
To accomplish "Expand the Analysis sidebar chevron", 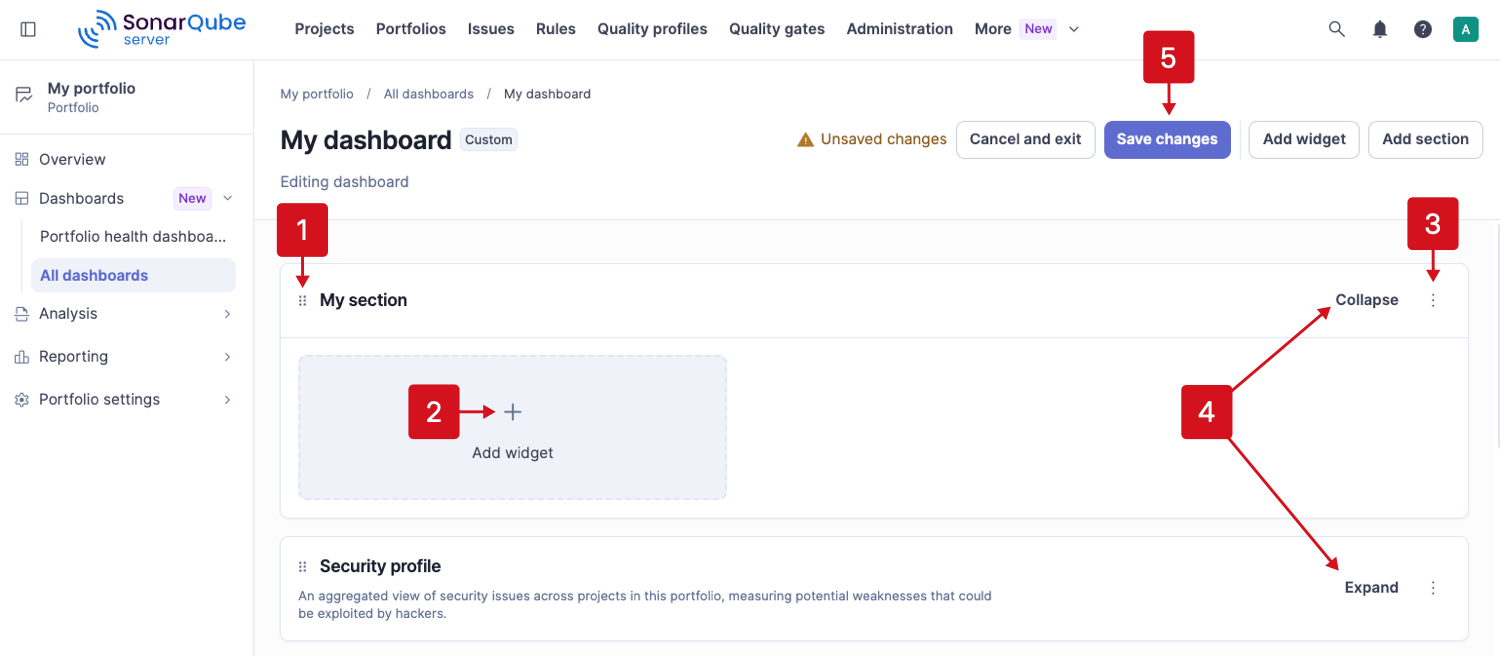I will pyautogui.click(x=227, y=314).
